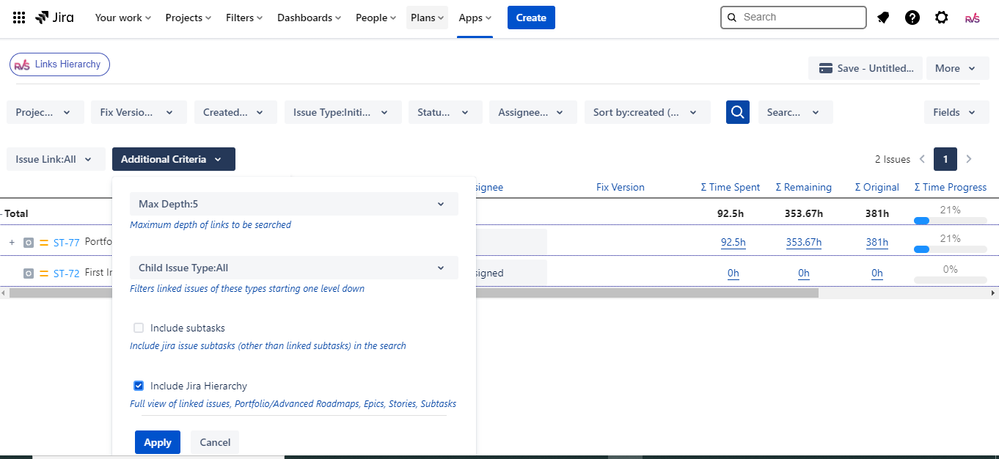This screenshot has height=459, width=999.
Task: Open the Dashboards menu
Action: point(309,18)
